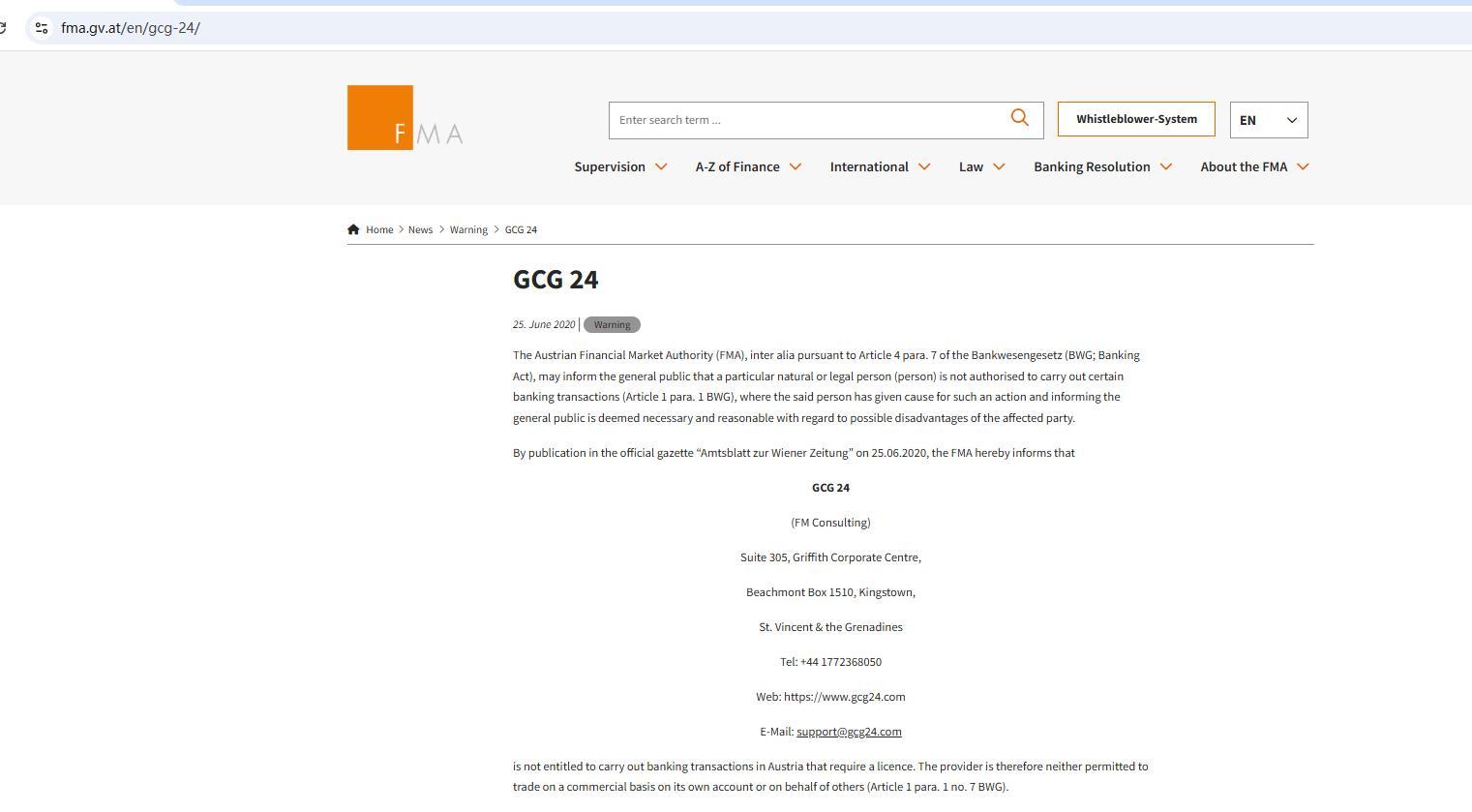Click the gray Warning tag badge
The height and width of the screenshot is (812, 1472).
612,325
